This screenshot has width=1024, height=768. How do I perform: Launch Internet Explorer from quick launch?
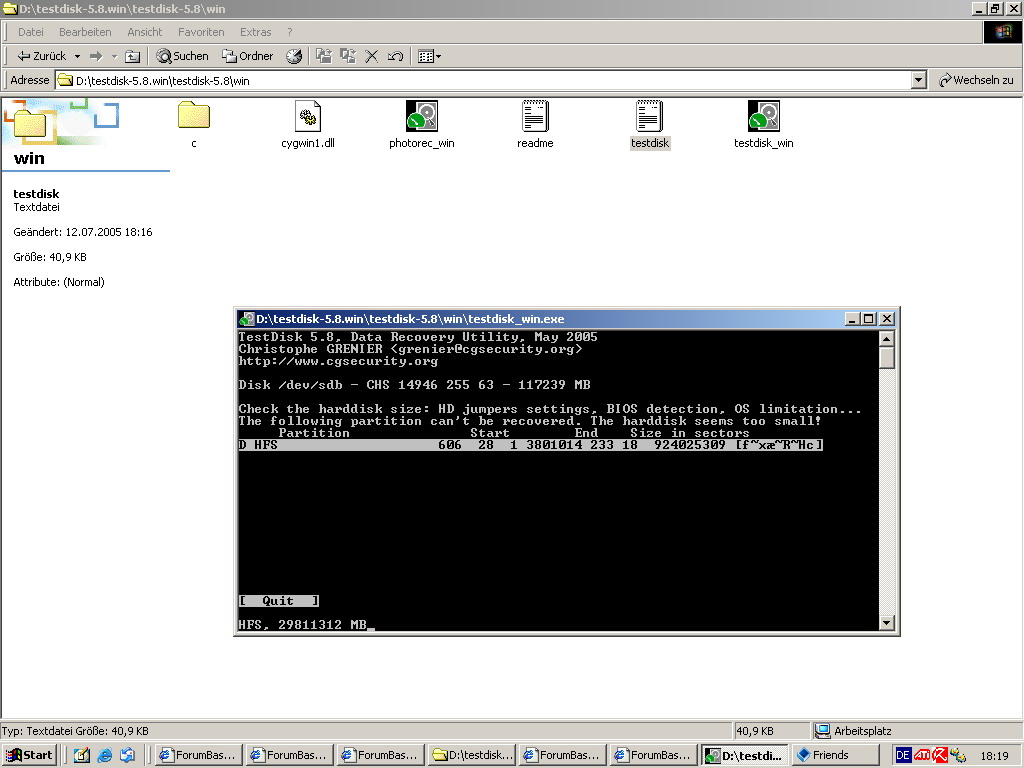pos(104,756)
